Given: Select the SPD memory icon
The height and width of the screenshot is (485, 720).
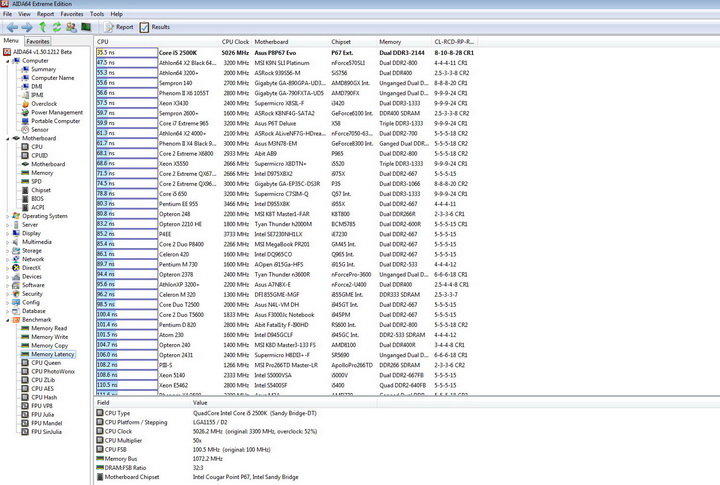Looking at the screenshot, I should pyautogui.click(x=25, y=181).
